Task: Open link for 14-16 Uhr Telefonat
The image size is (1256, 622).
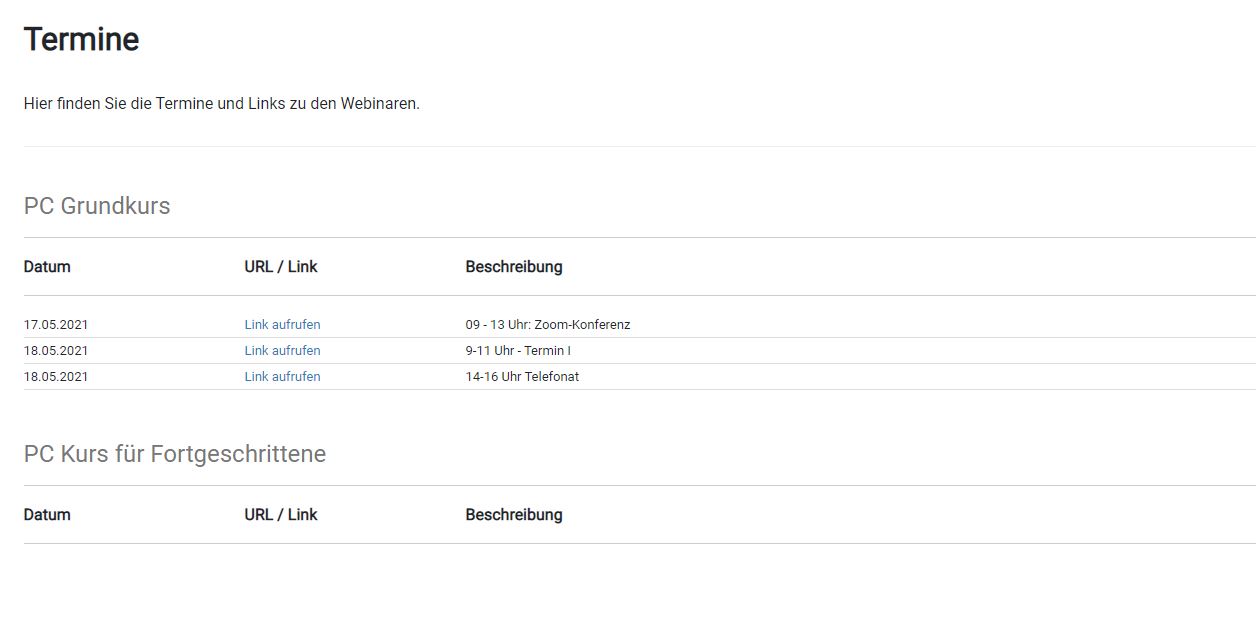Action: click(282, 377)
